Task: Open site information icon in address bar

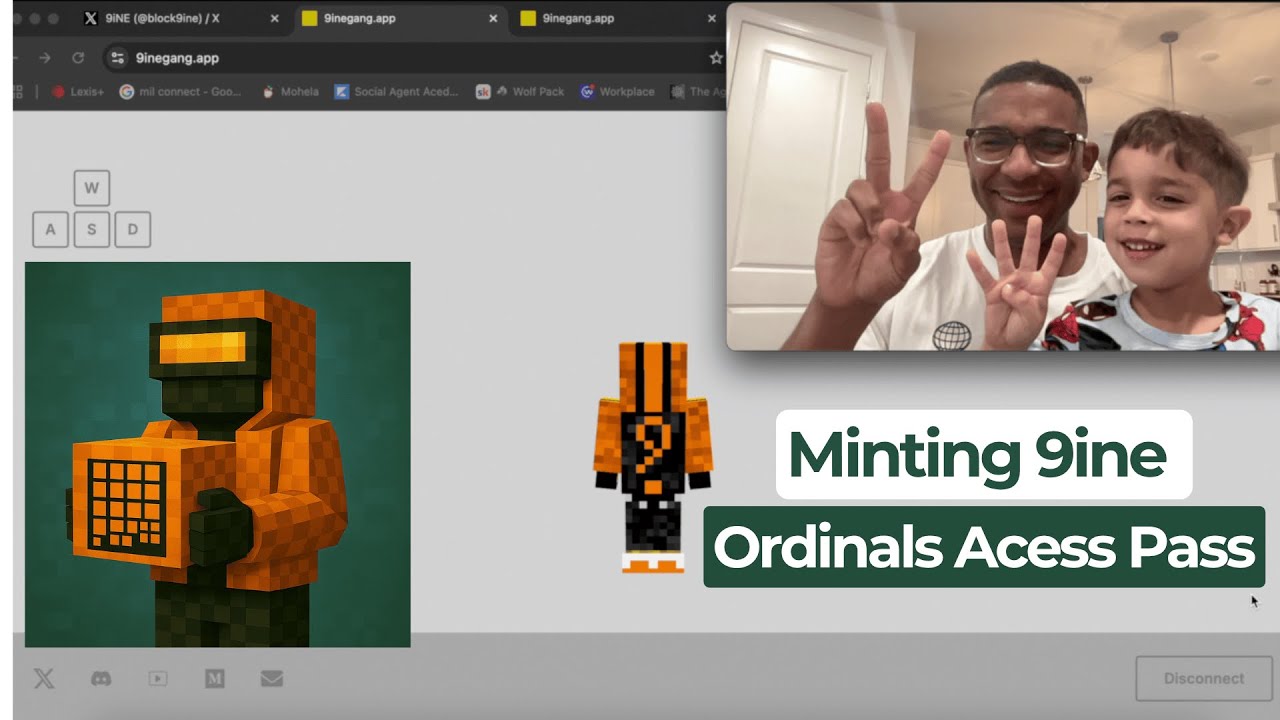Action: pos(118,58)
